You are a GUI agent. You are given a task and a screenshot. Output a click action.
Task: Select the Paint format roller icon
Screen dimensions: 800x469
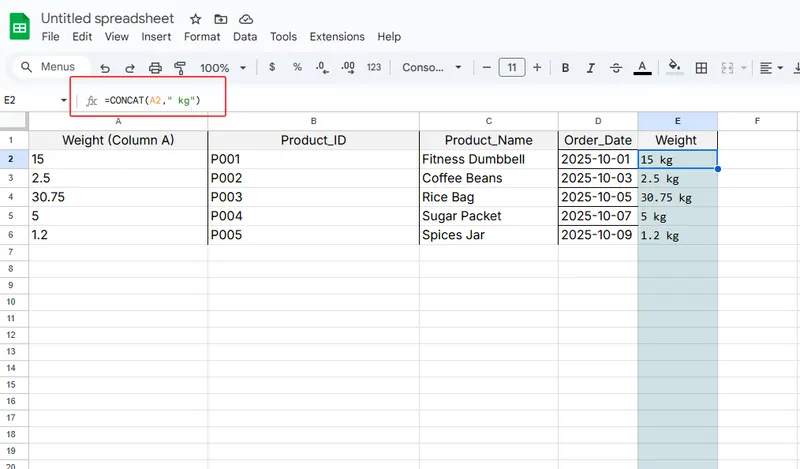coord(180,68)
